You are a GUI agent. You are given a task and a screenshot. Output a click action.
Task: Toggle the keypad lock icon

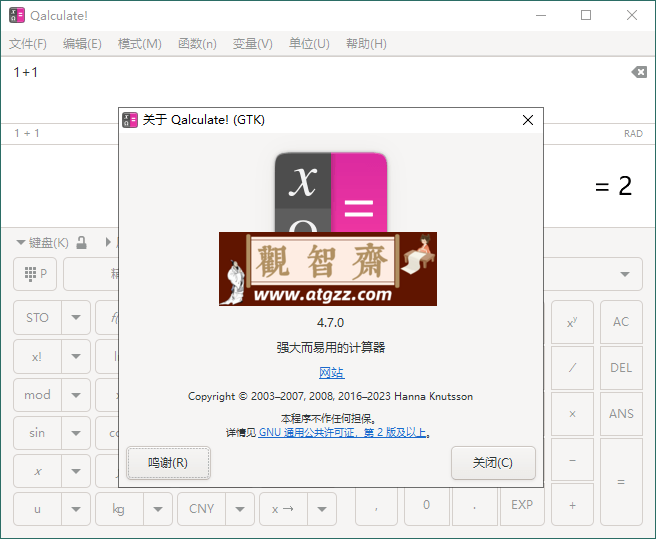click(82, 242)
